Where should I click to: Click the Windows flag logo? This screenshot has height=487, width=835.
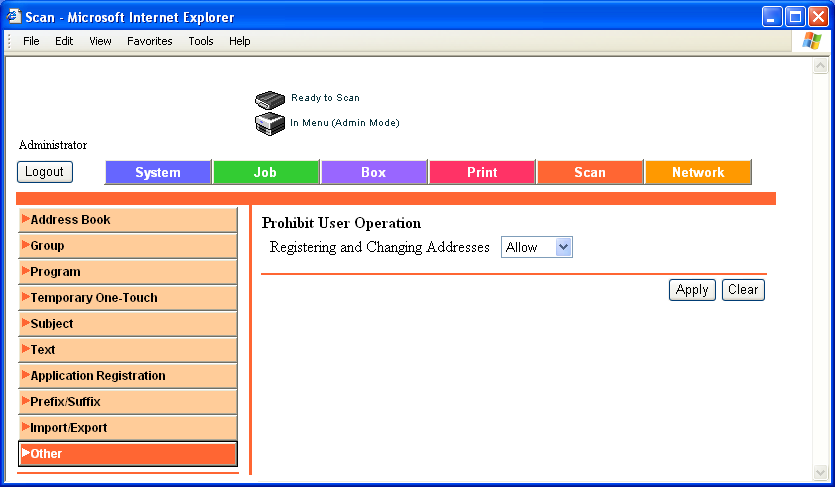click(812, 41)
